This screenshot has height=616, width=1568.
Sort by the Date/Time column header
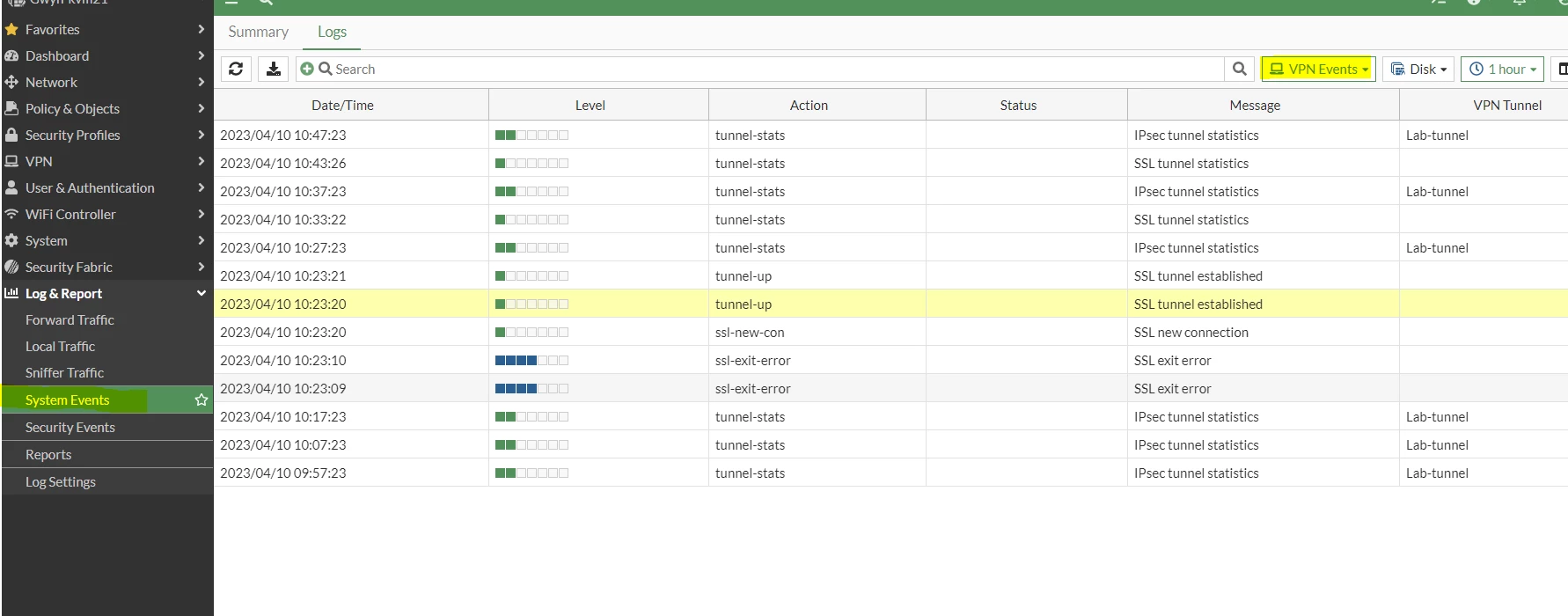coord(352,105)
